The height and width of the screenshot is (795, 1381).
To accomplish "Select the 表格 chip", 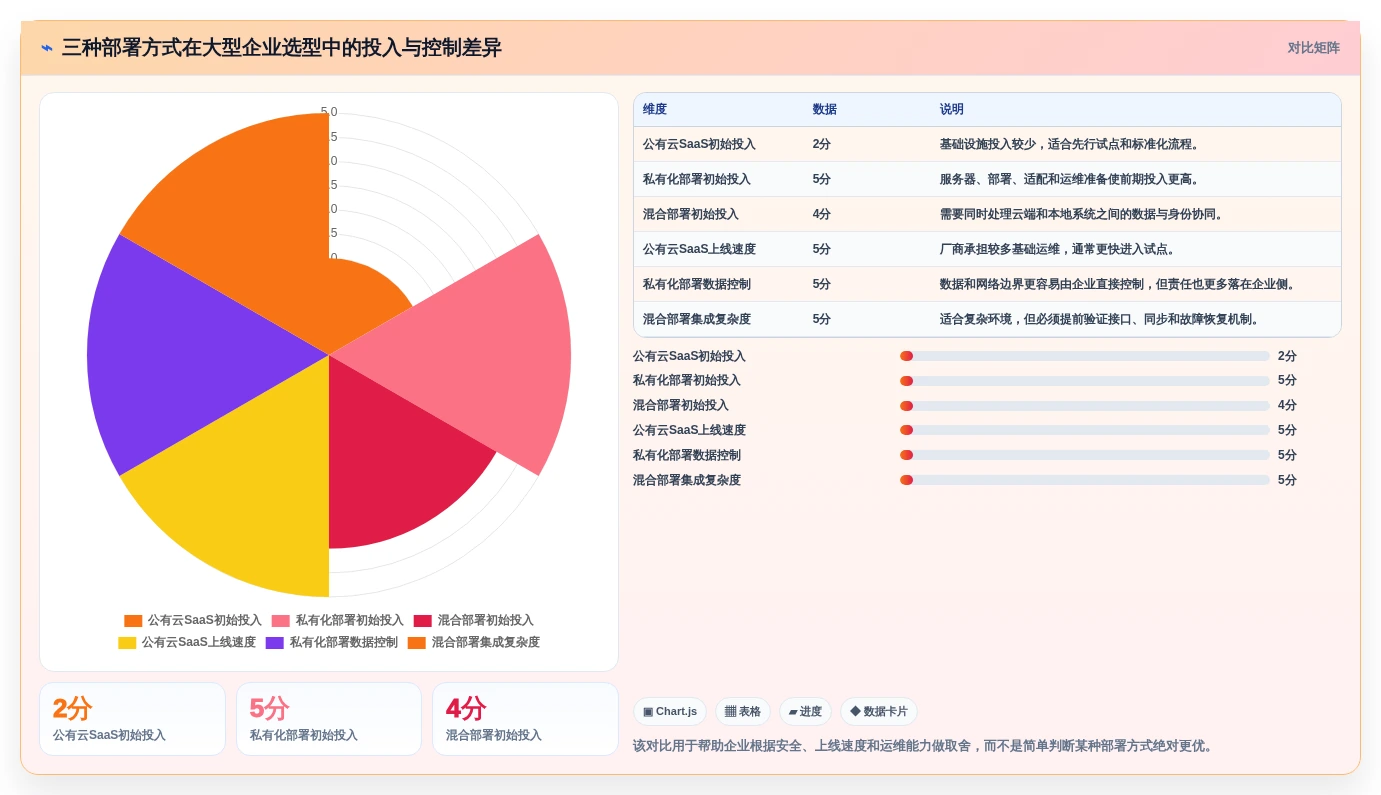I will tap(743, 712).
